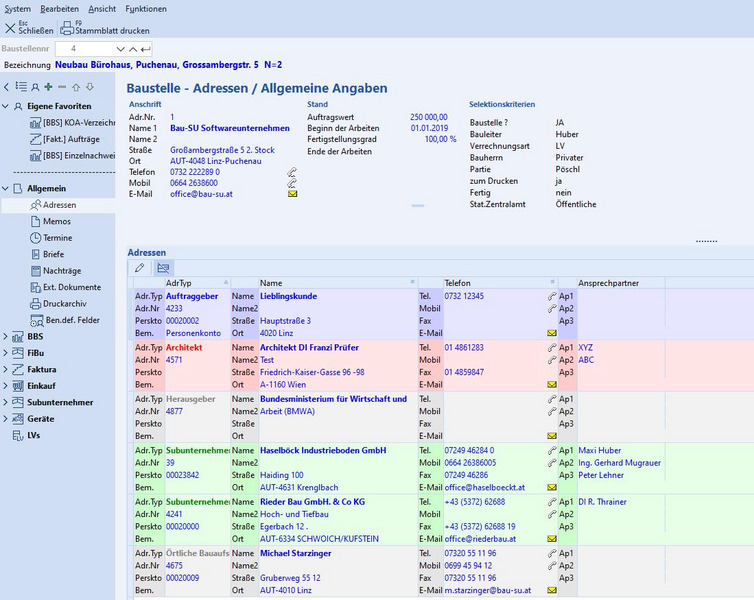Expand the BBS tree node
This screenshot has width=754, height=600.
click(7, 337)
